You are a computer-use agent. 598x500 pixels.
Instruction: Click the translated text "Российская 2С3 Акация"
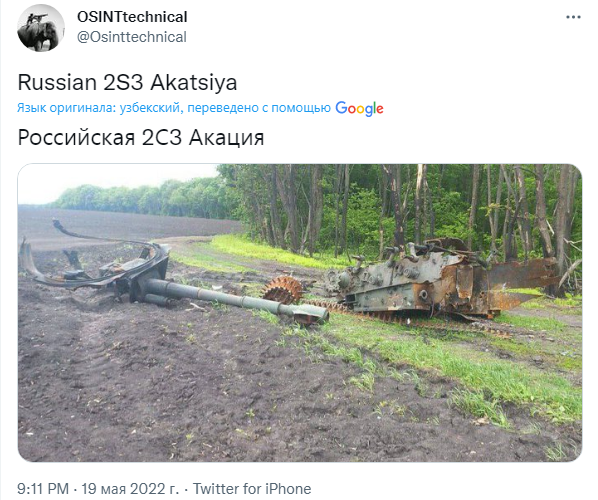(141, 137)
